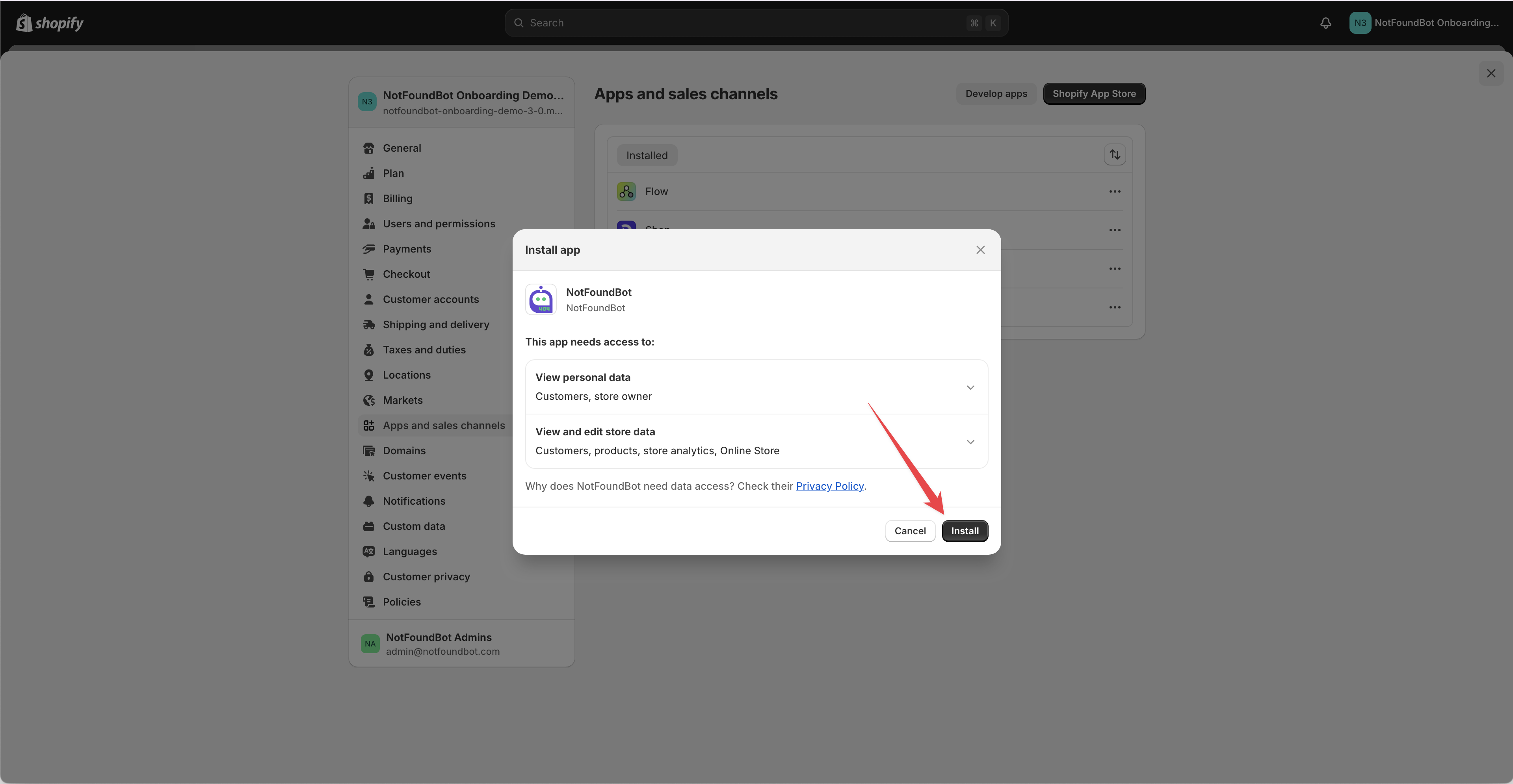
Task: Click the NotFoundBot app icon in dialog
Action: click(x=540, y=300)
